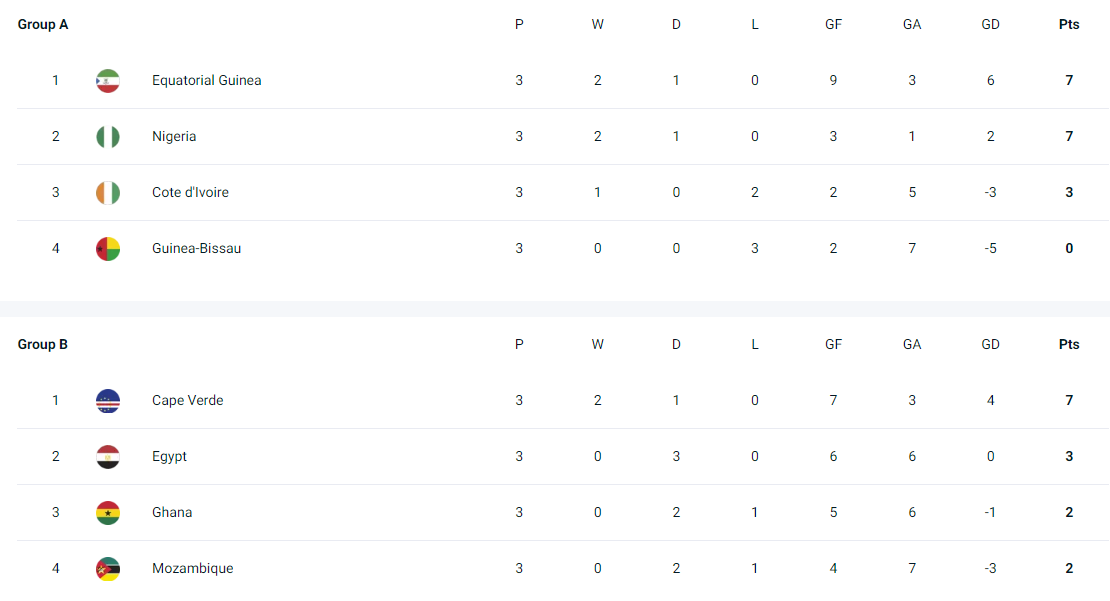Click the Equatorial Guinea flag icon
The height and width of the screenshot is (601, 1110).
[x=108, y=81]
